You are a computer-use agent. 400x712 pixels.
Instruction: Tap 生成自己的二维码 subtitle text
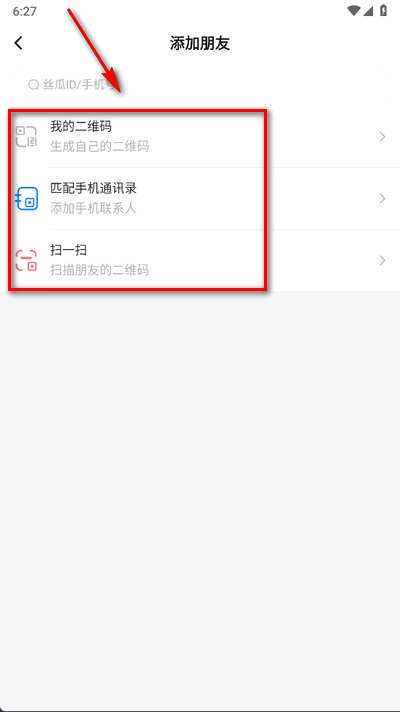(x=99, y=147)
